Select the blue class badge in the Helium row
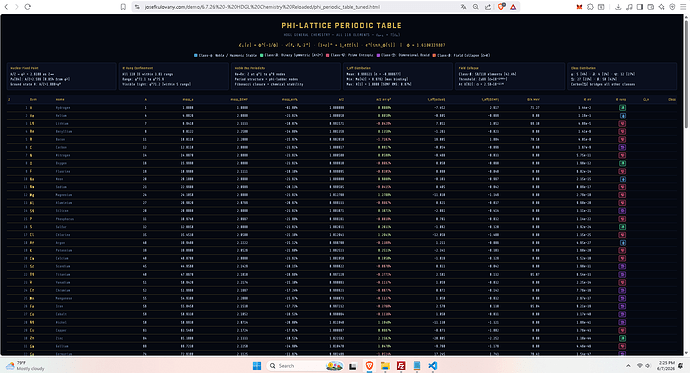This screenshot has width=690, height=373. pyautogui.click(x=622, y=115)
